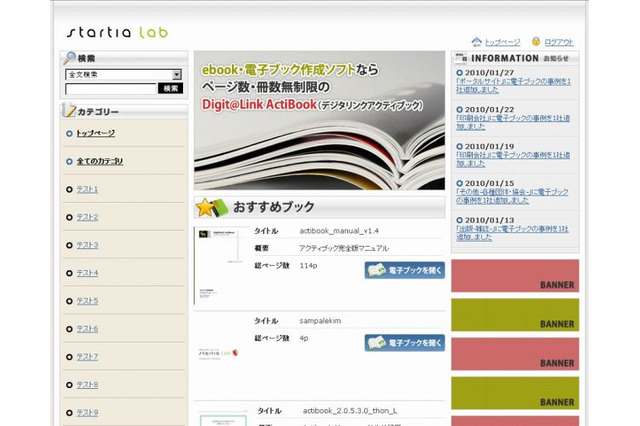Image resolution: width=640 pixels, height=426 pixels.
Task: Open the actibook_manual_v1.4 cover thumbnail
Action: (x=221, y=266)
